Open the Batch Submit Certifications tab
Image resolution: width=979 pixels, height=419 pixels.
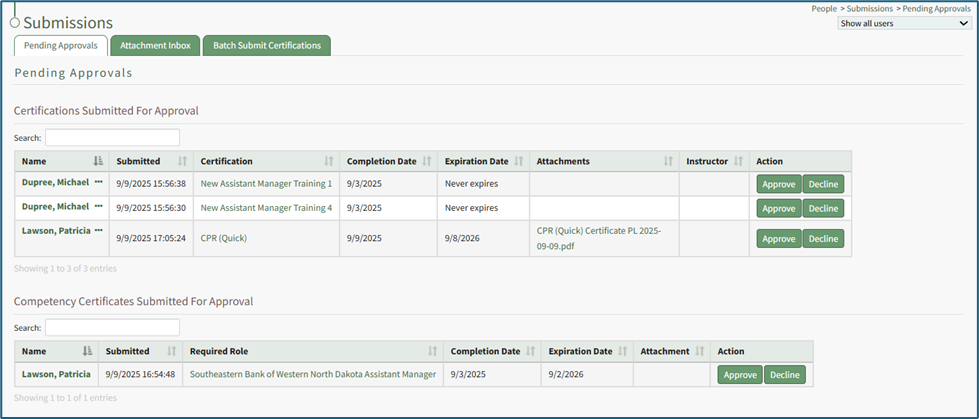[266, 45]
